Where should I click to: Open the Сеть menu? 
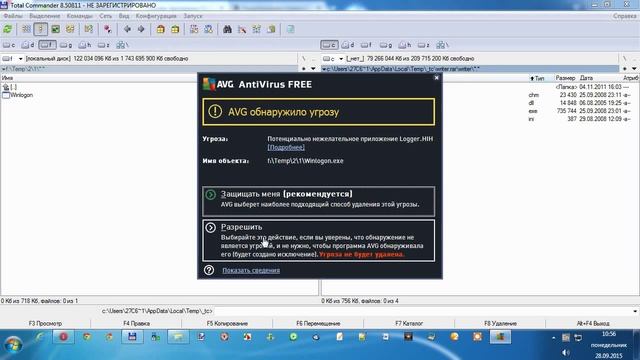[x=105, y=16]
